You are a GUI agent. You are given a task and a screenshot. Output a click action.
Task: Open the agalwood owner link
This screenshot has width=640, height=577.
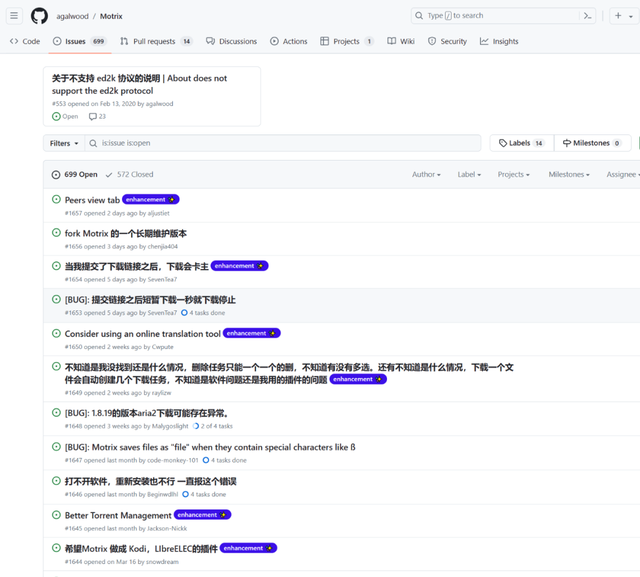[72, 16]
